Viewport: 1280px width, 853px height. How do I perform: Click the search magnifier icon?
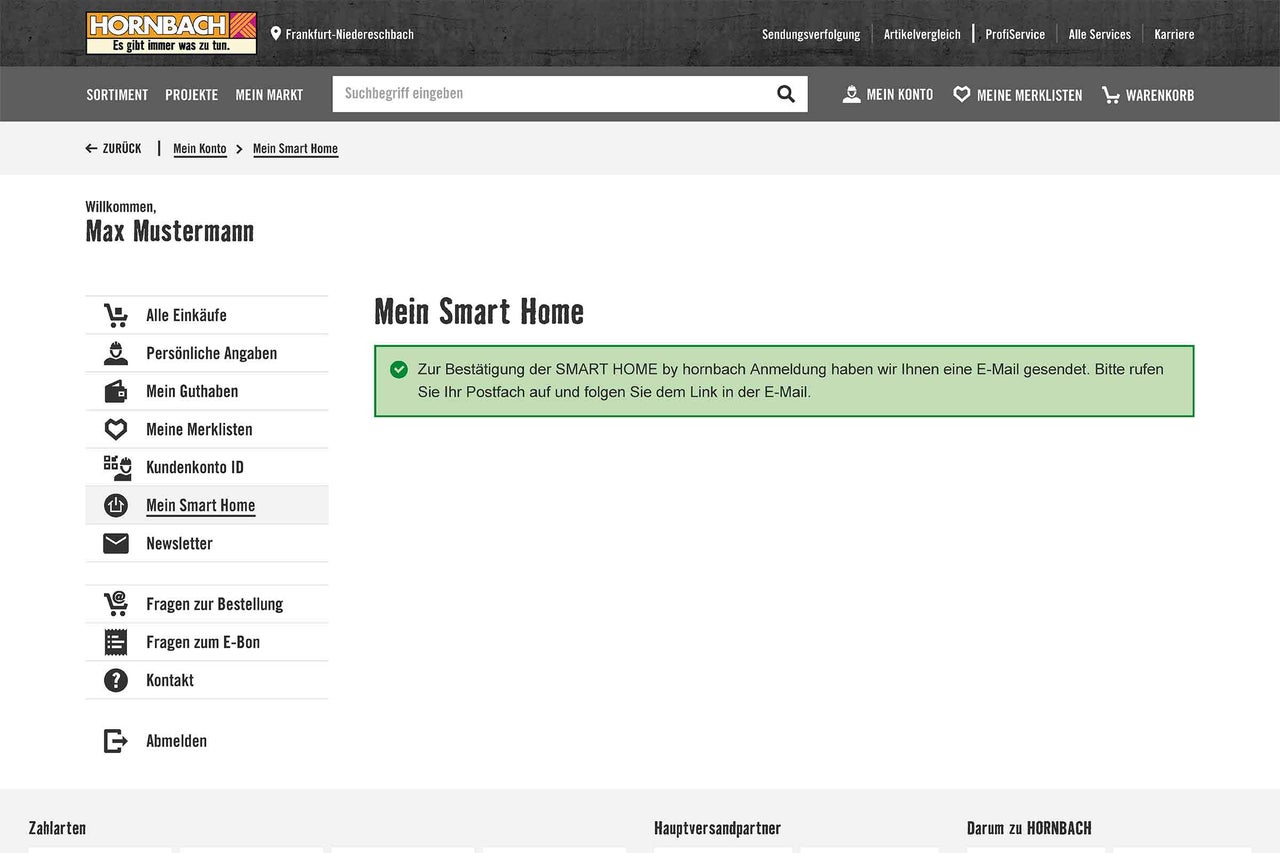coord(786,94)
